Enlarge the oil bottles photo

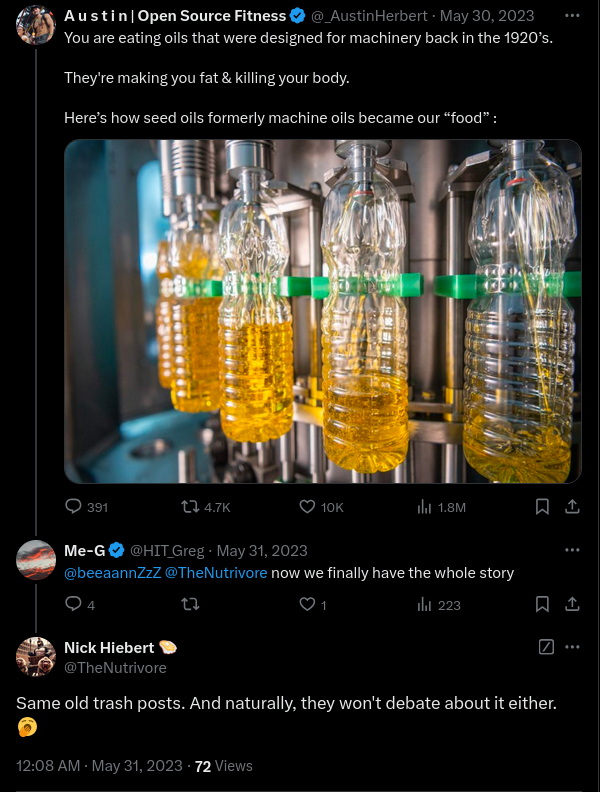point(322,311)
